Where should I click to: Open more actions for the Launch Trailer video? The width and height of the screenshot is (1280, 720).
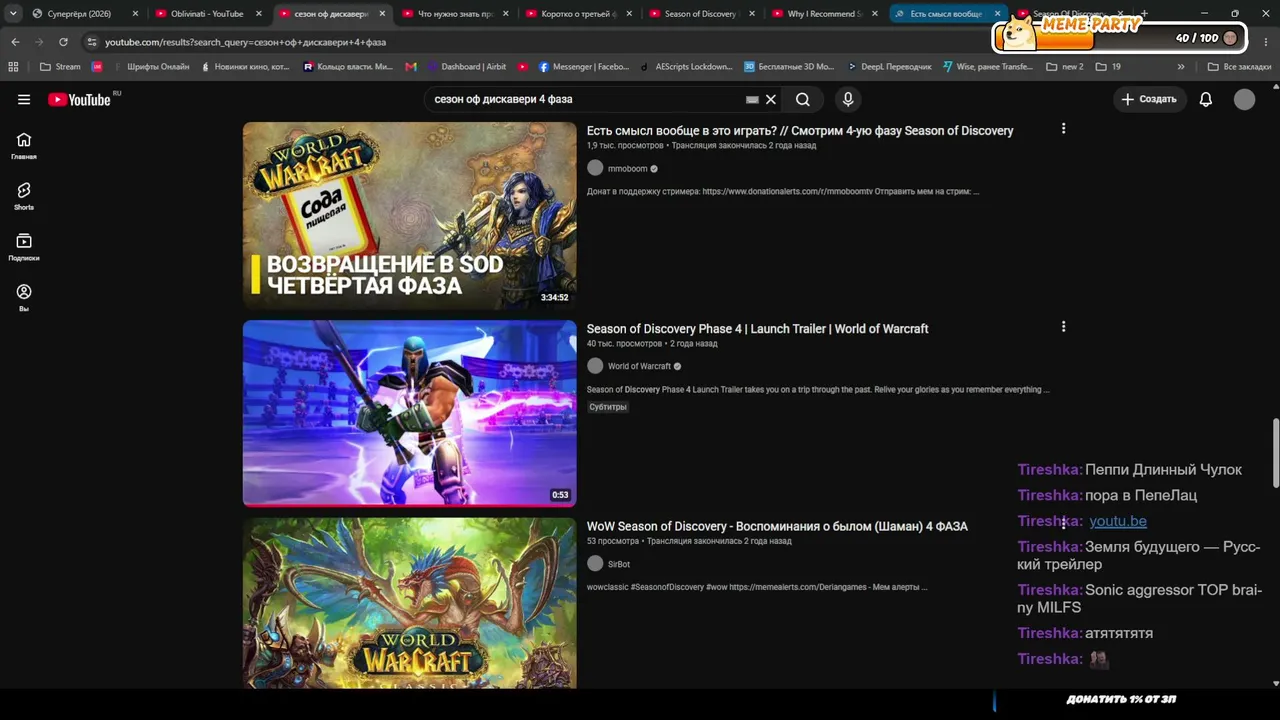click(1063, 327)
